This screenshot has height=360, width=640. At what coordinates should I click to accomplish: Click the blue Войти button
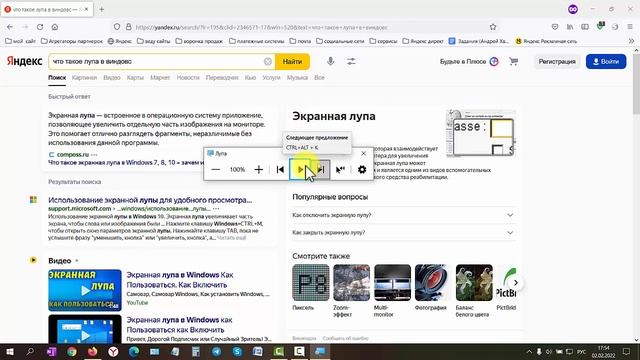[606, 62]
